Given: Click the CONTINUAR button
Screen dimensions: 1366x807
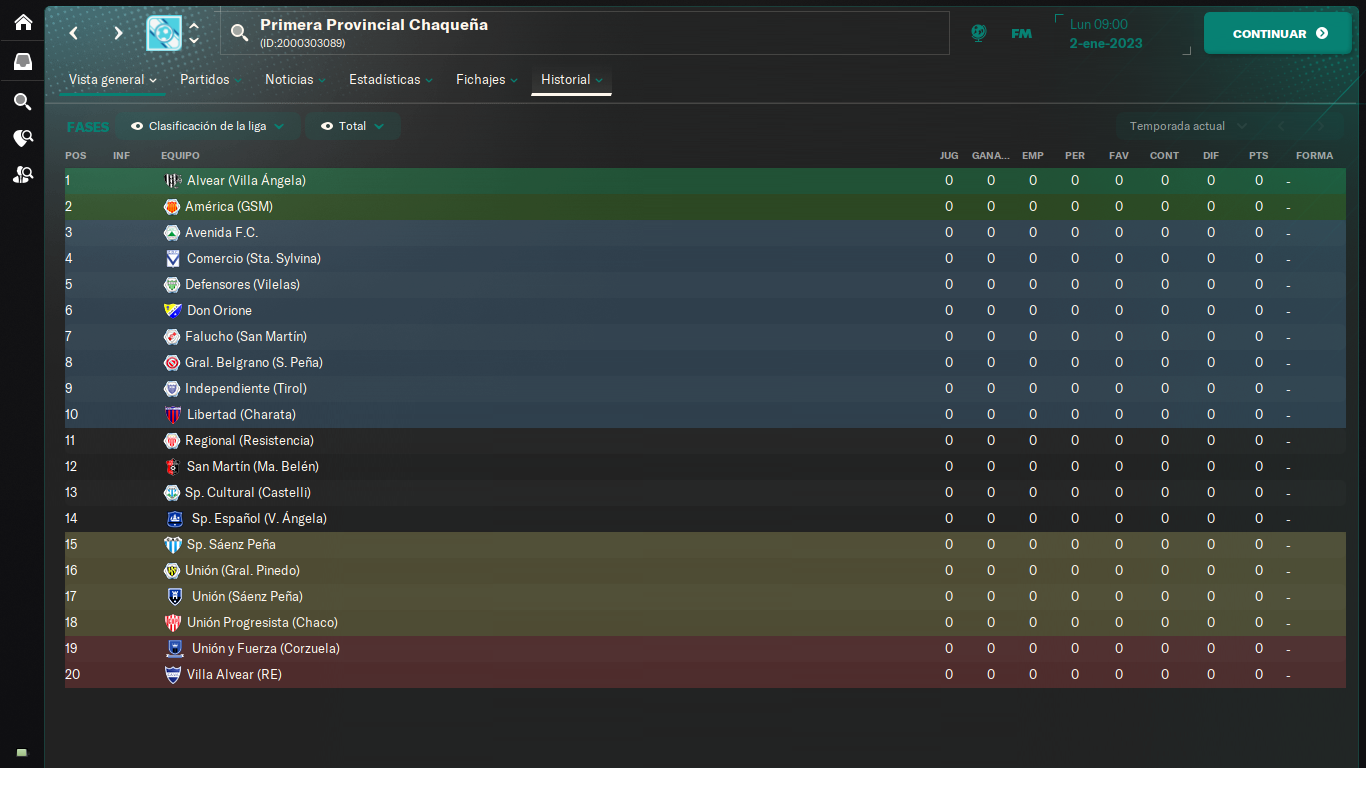Looking at the screenshot, I should click(x=1278, y=33).
